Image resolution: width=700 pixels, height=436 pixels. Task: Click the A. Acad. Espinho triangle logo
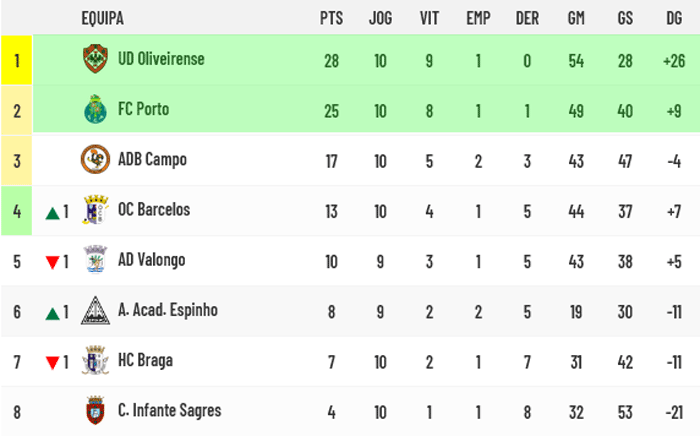96,311
